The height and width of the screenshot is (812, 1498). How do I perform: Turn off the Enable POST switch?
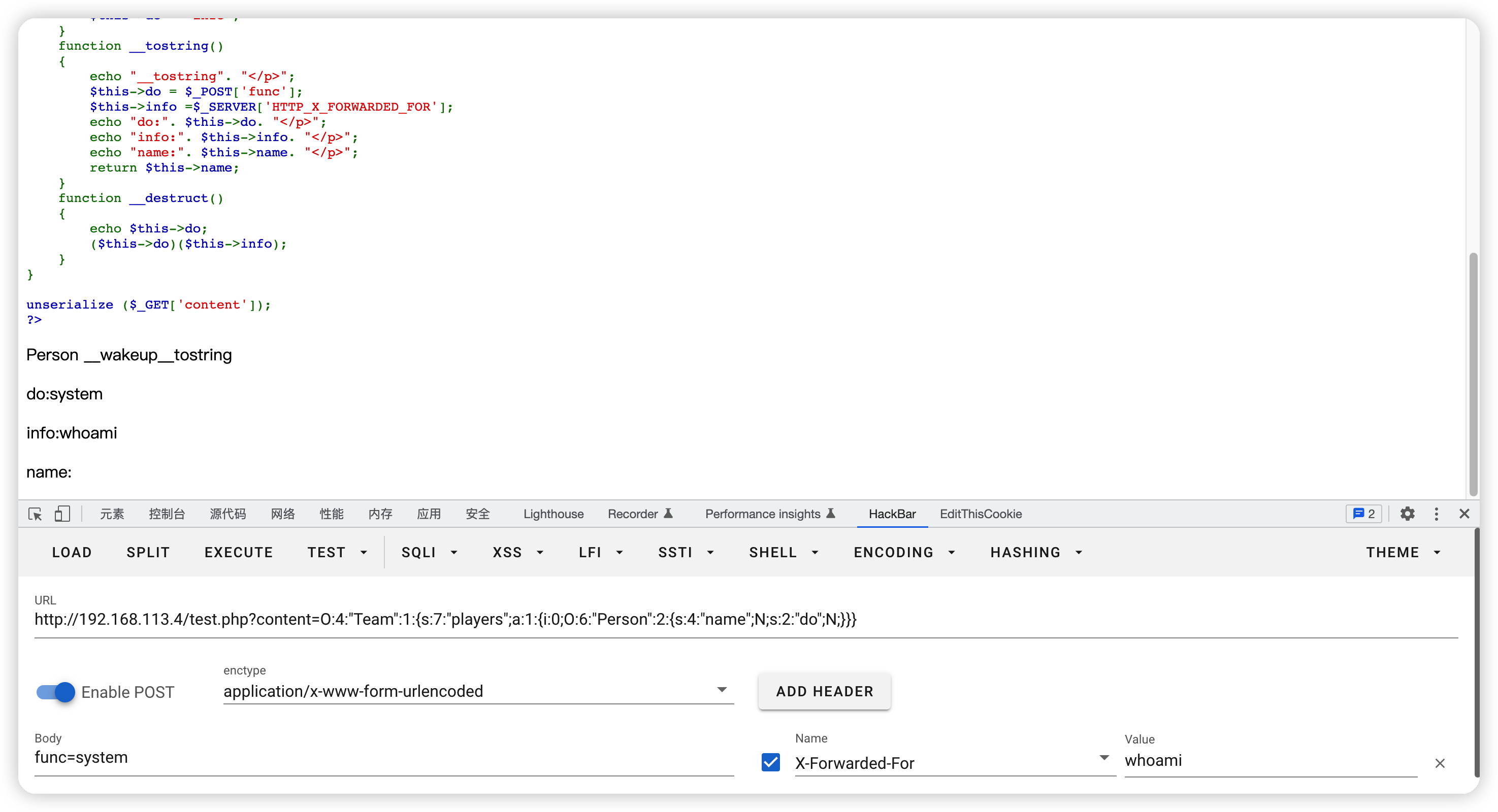pyautogui.click(x=56, y=692)
